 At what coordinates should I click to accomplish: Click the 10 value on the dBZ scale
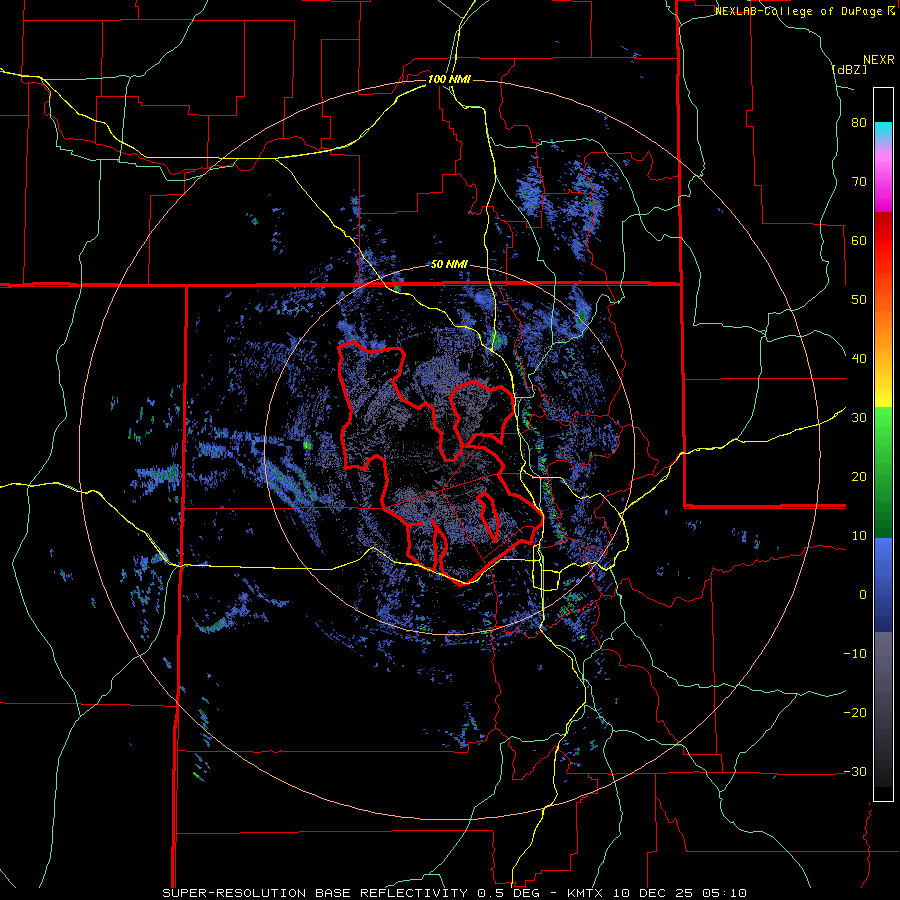[x=859, y=536]
